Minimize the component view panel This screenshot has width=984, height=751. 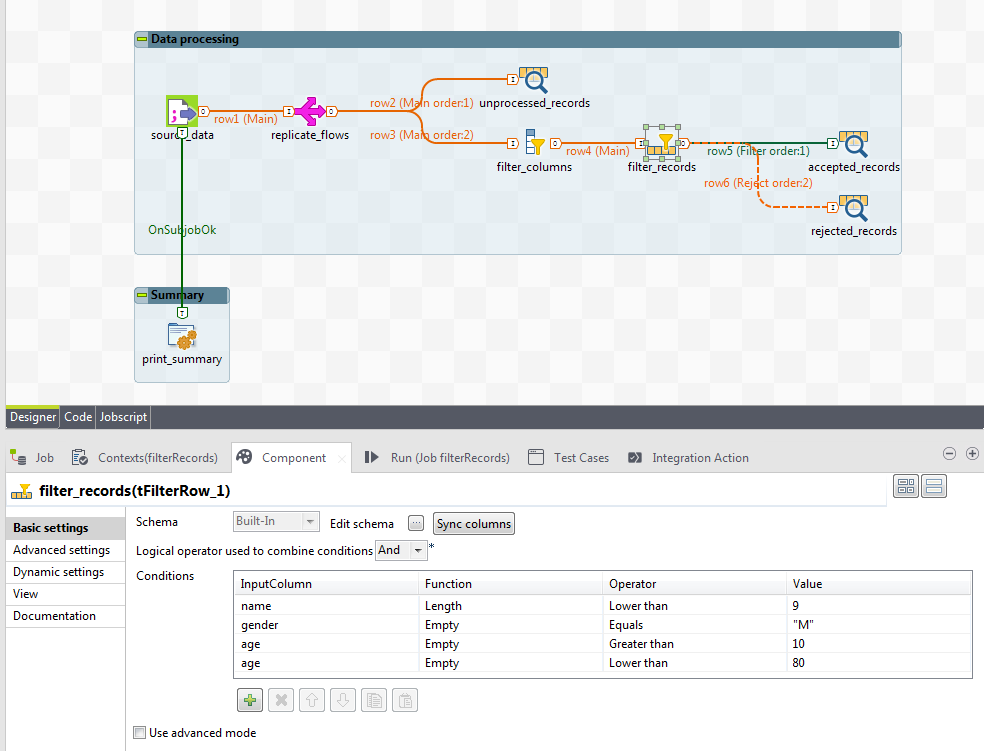click(949, 453)
